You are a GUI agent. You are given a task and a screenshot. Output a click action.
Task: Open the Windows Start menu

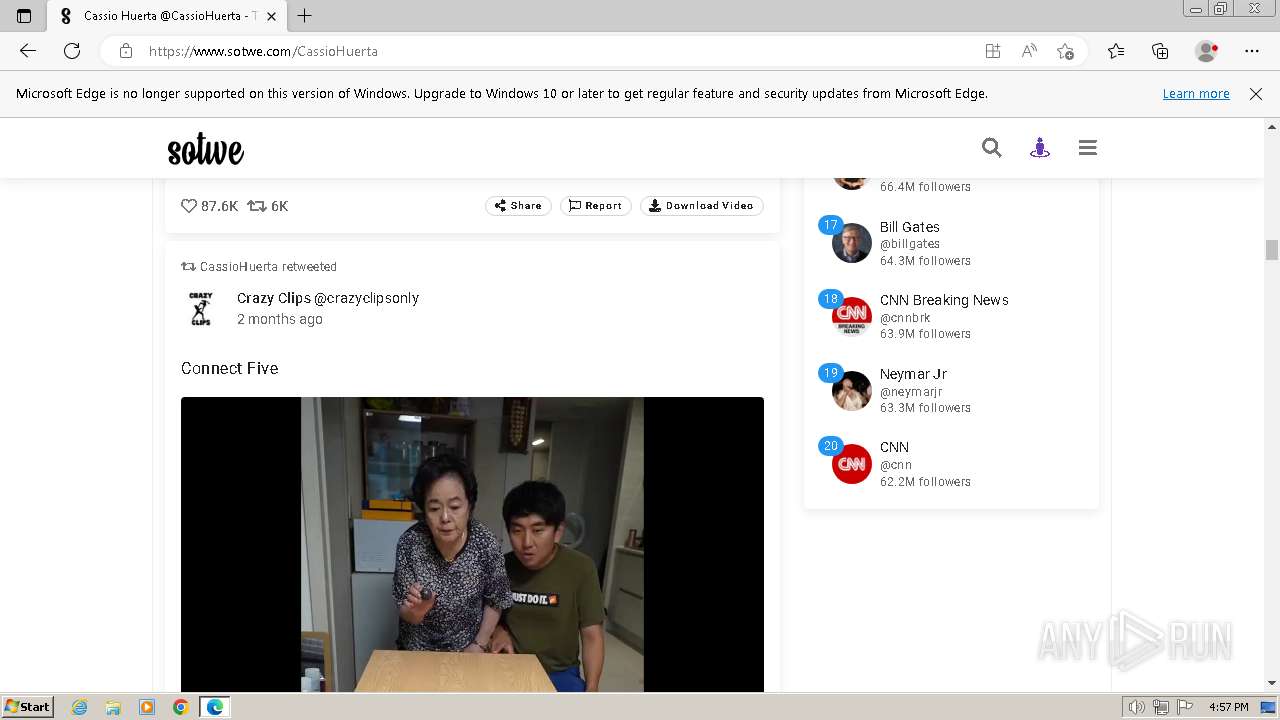pyautogui.click(x=27, y=706)
